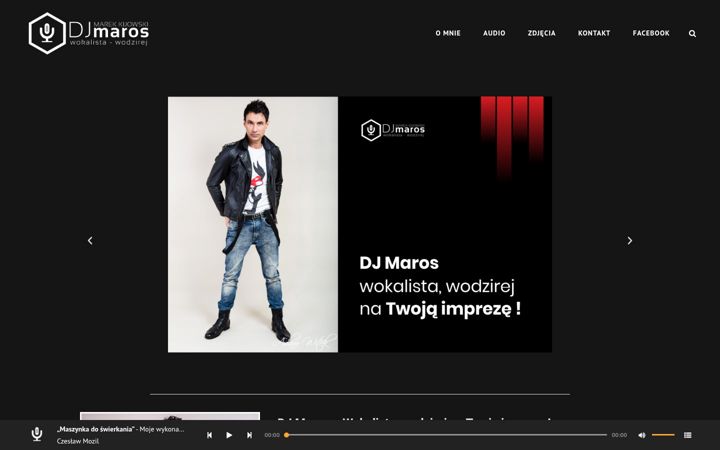
Task: Click the track title "Maszynka do świerkania"
Action: coord(96,429)
